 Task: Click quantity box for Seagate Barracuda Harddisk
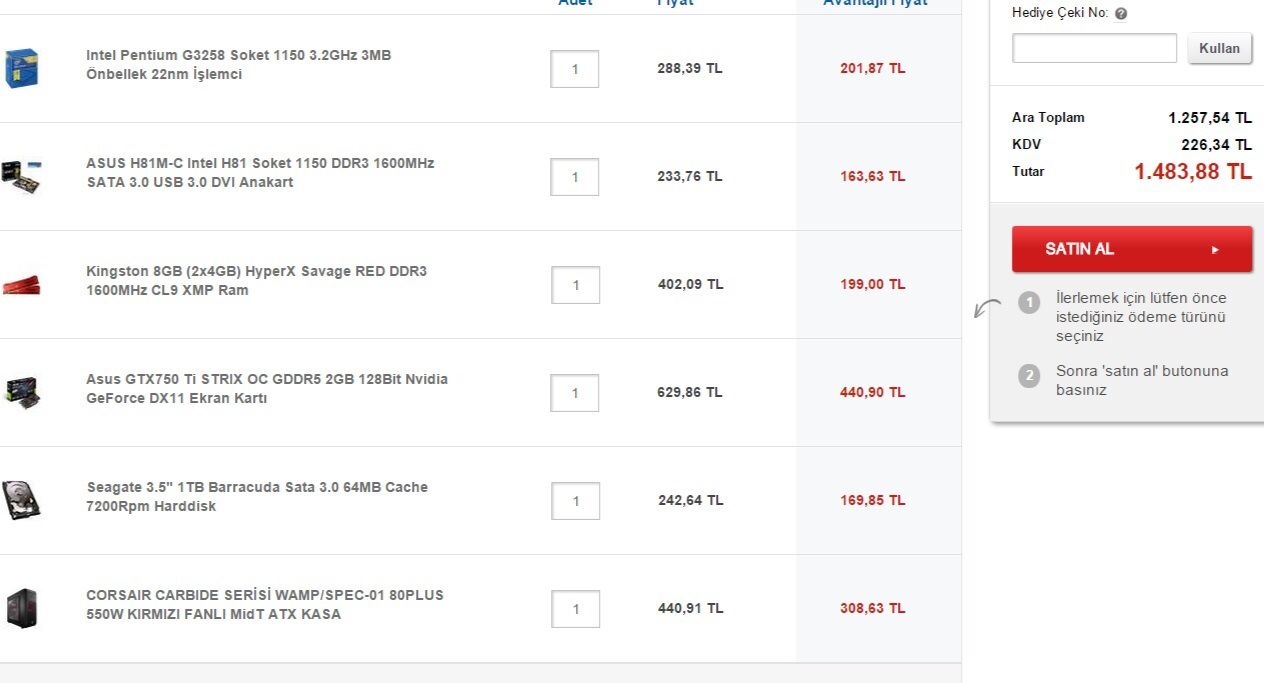tap(575, 501)
